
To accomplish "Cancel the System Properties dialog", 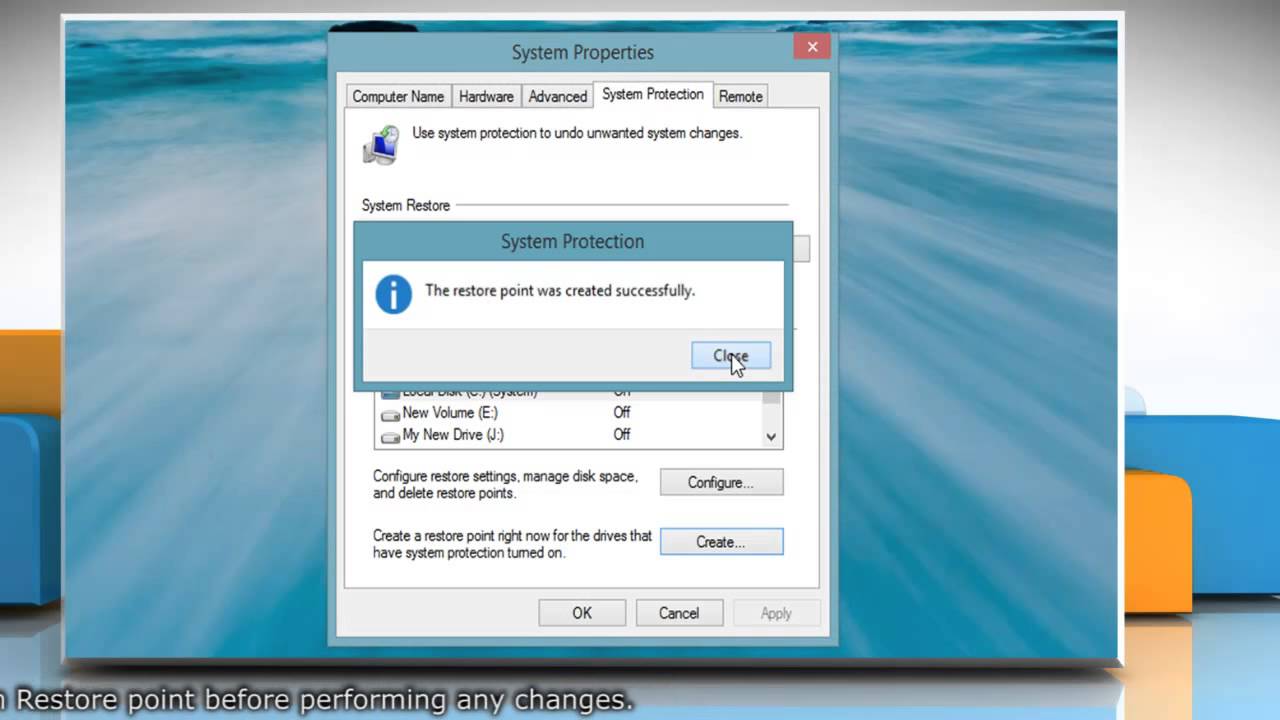I will (x=679, y=613).
